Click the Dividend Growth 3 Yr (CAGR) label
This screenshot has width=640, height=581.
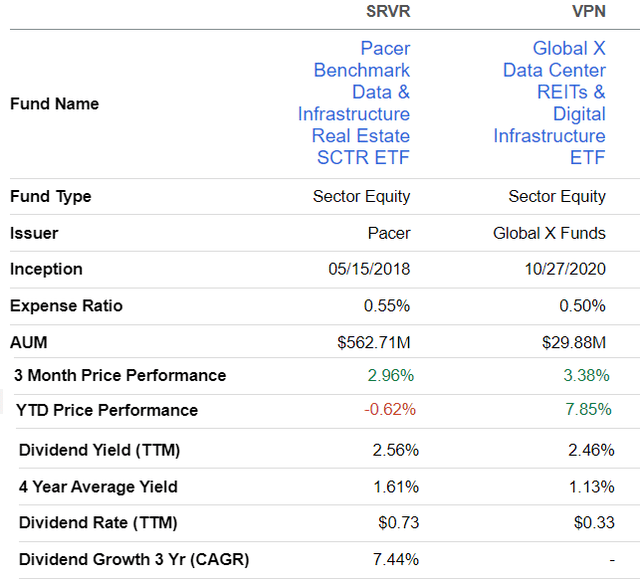(x=134, y=559)
